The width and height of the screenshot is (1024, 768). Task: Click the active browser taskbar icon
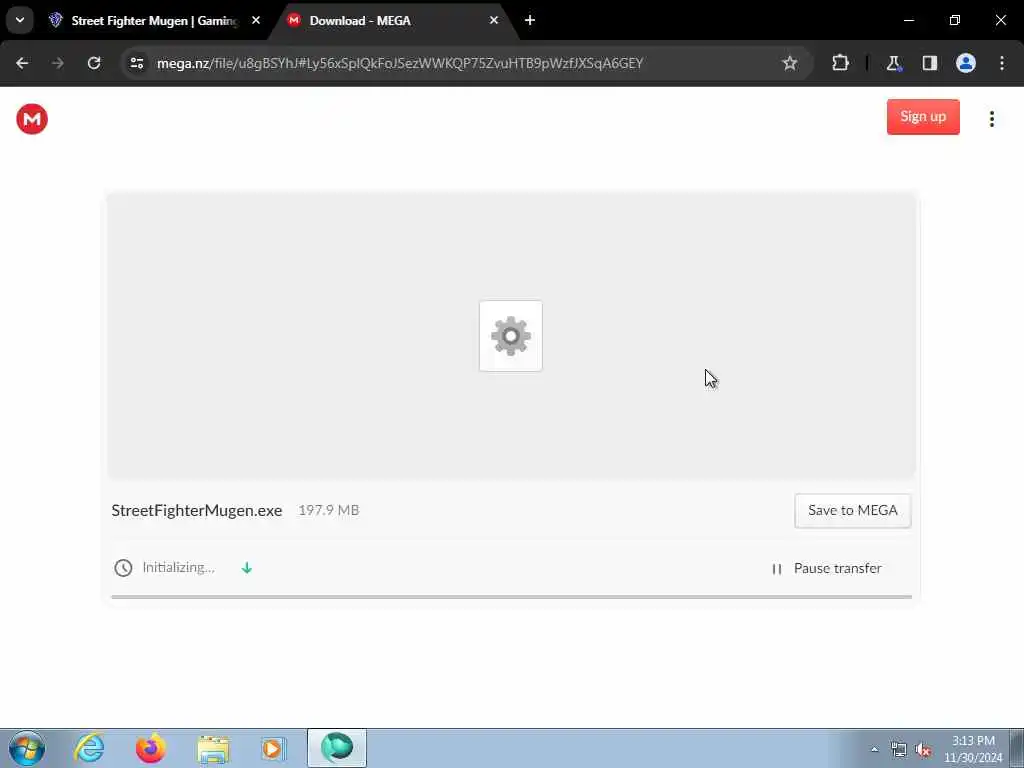point(336,748)
